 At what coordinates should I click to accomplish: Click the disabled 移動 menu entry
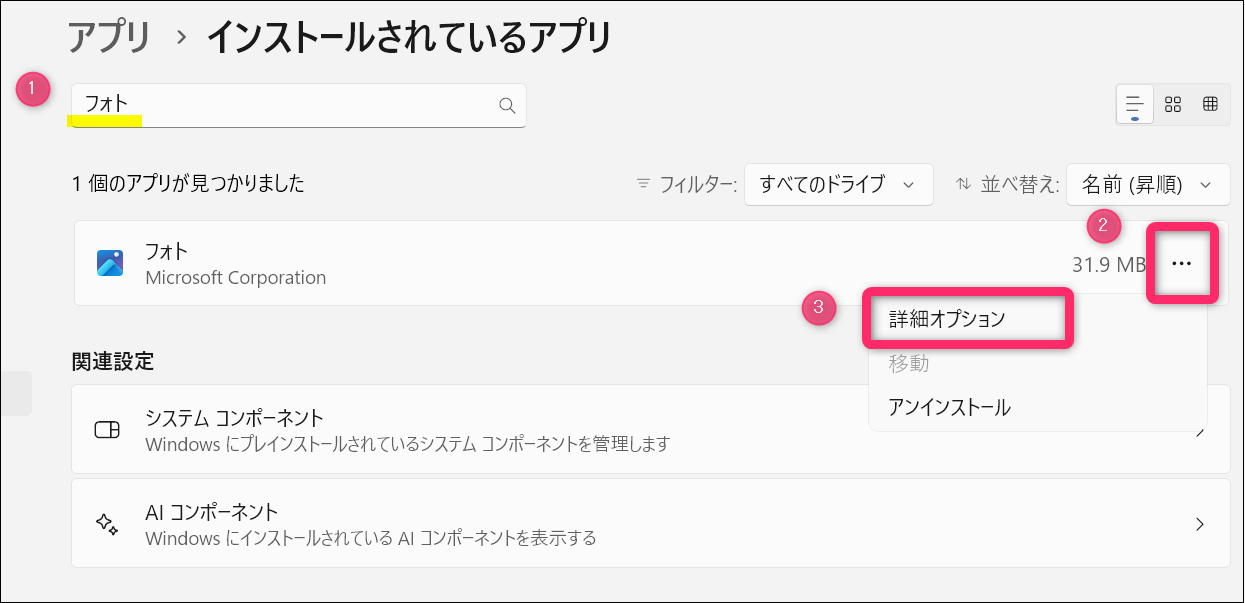tap(909, 363)
